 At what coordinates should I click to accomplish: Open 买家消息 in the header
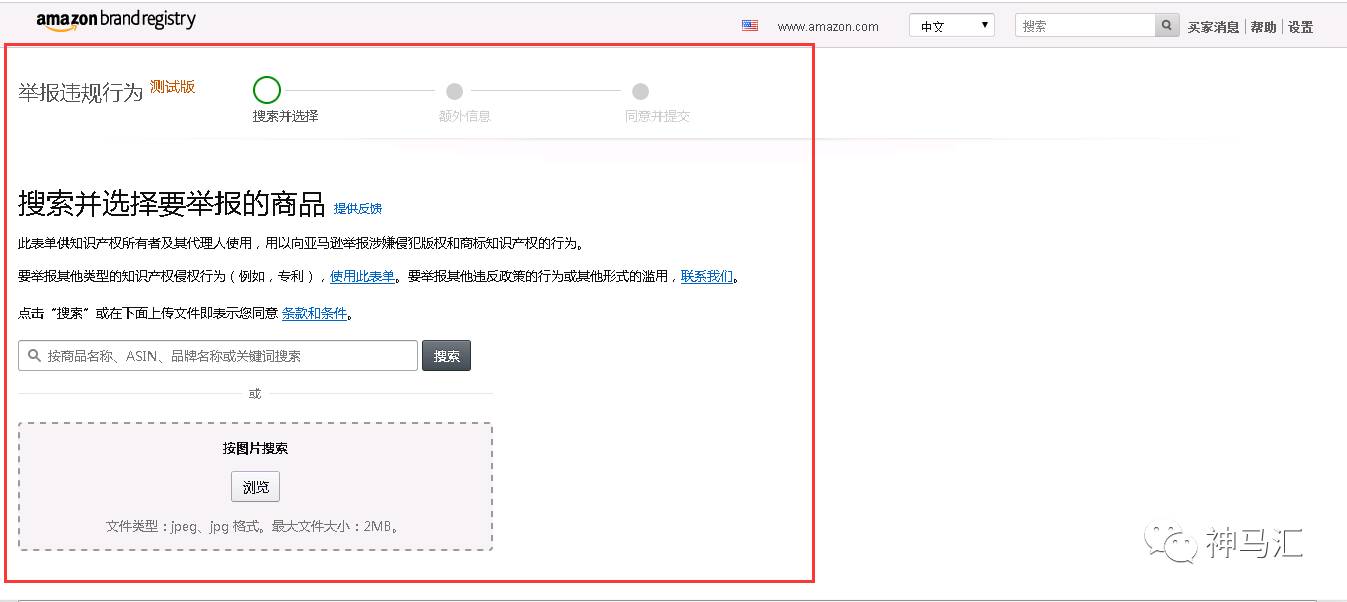click(x=1213, y=27)
